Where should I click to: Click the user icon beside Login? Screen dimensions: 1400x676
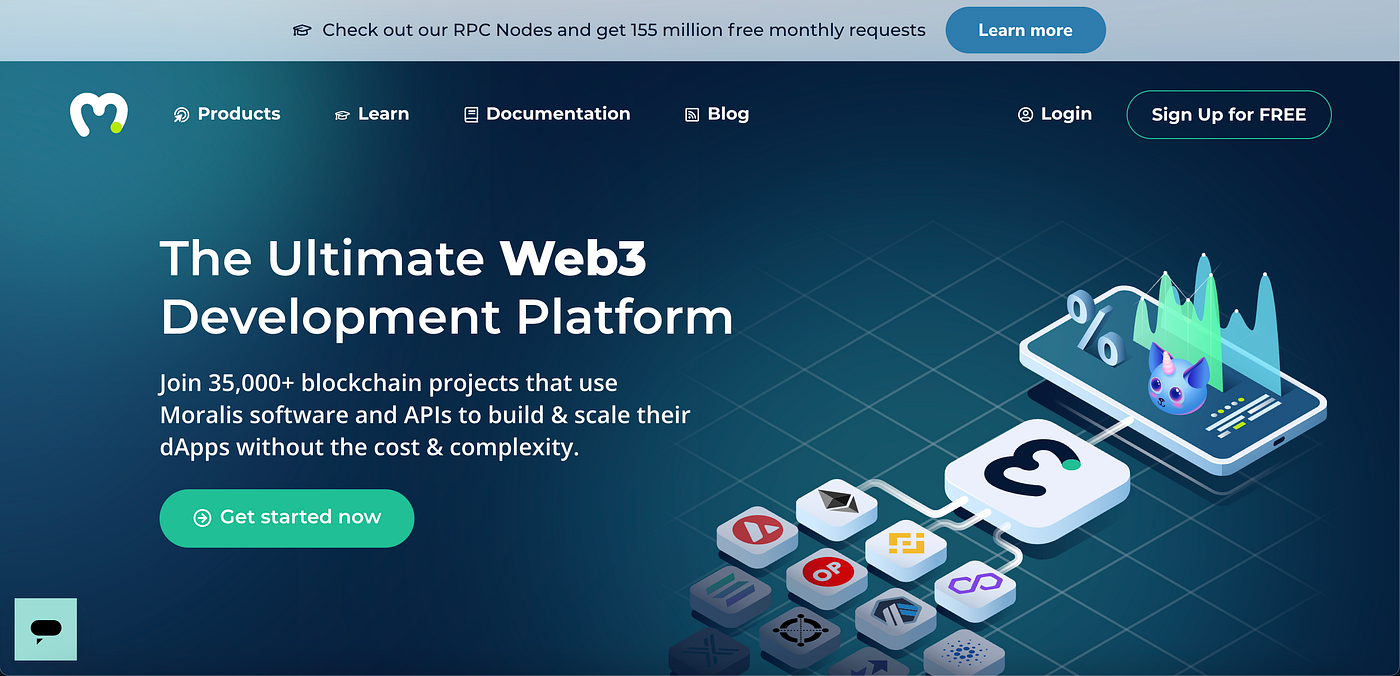[x=1025, y=115]
